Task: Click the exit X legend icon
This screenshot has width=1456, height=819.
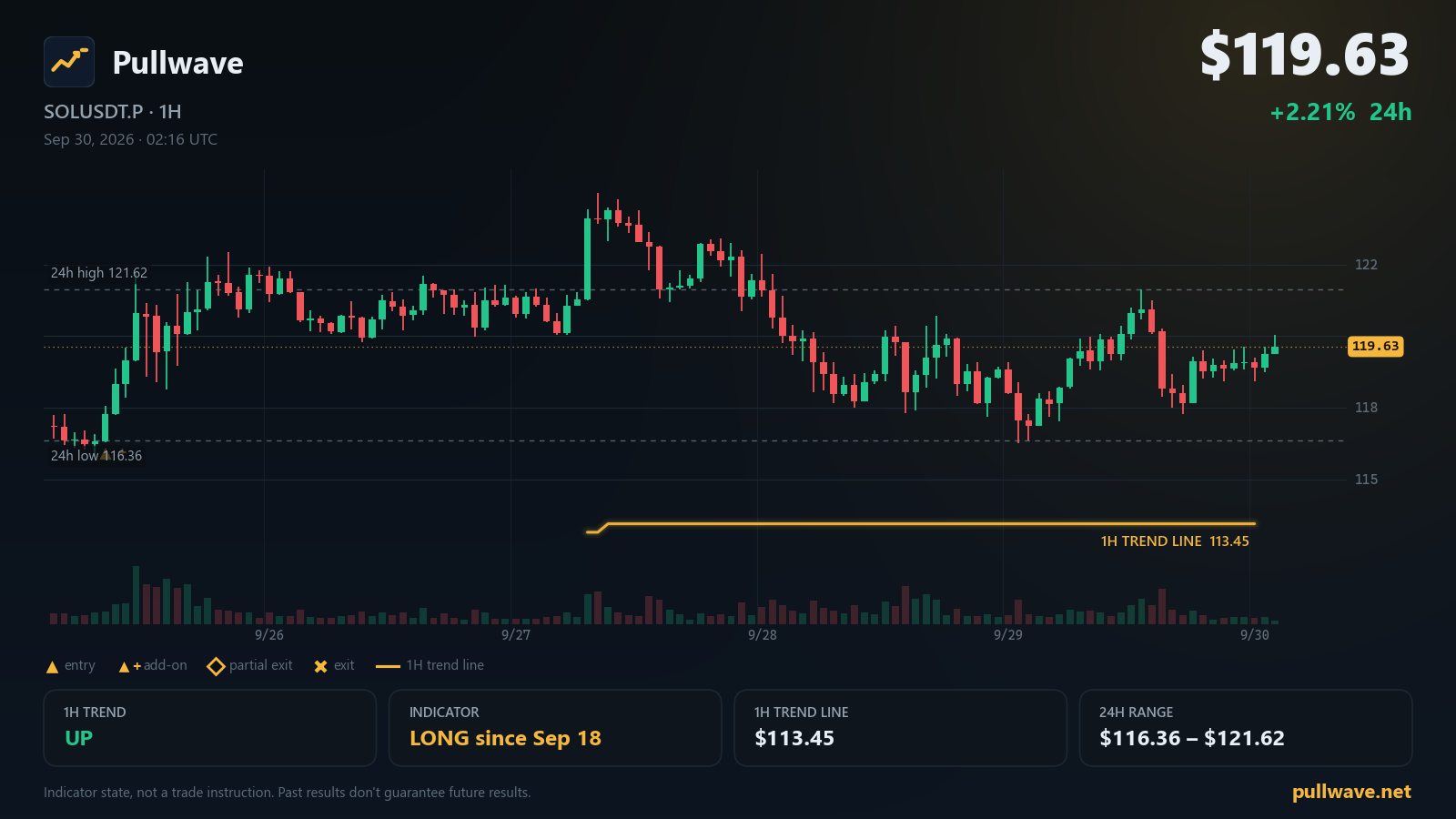Action: click(320, 667)
